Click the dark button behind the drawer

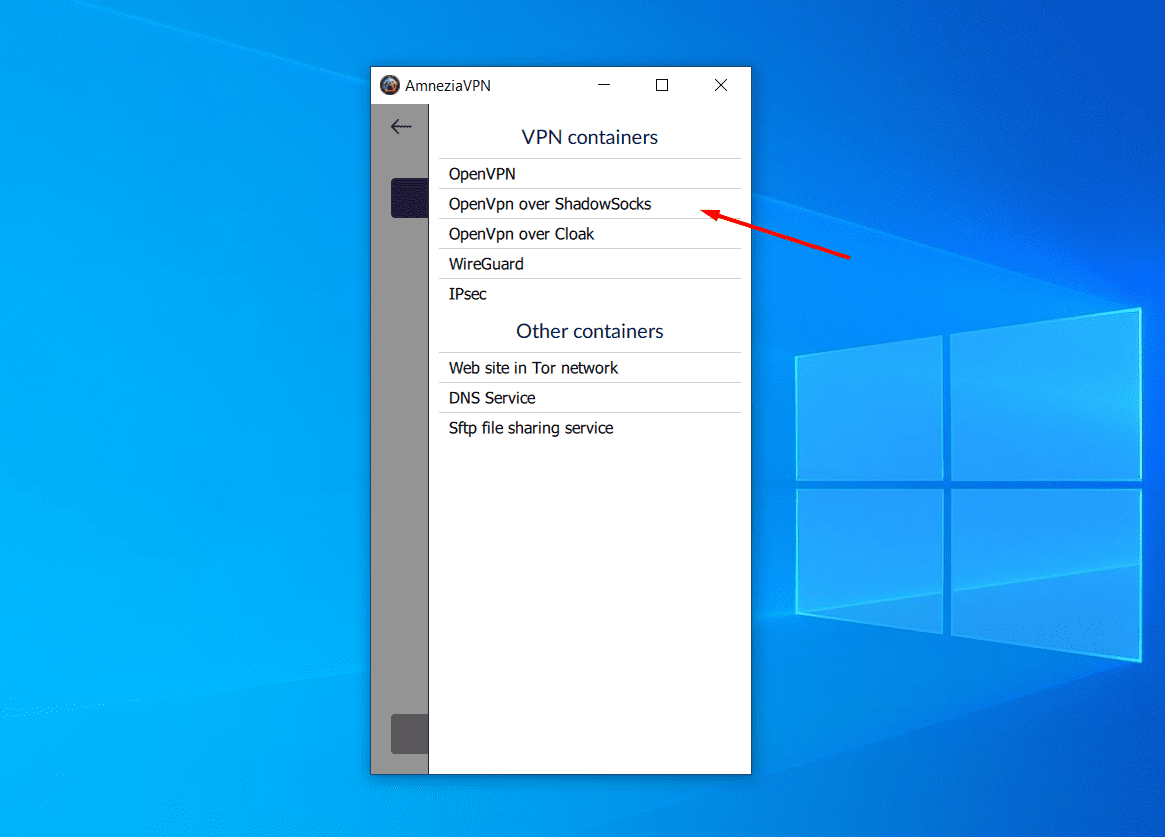(409, 198)
